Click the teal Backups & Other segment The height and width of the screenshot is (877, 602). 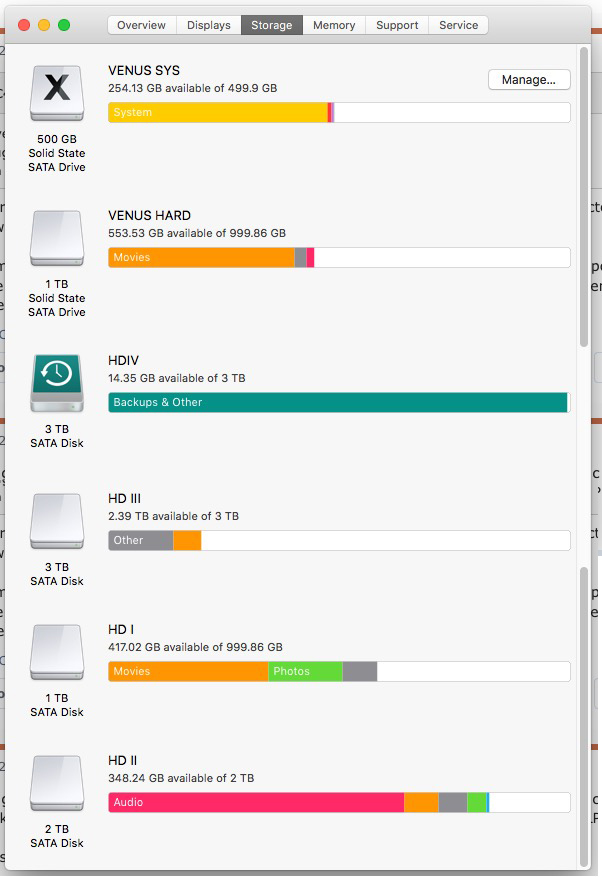[338, 403]
